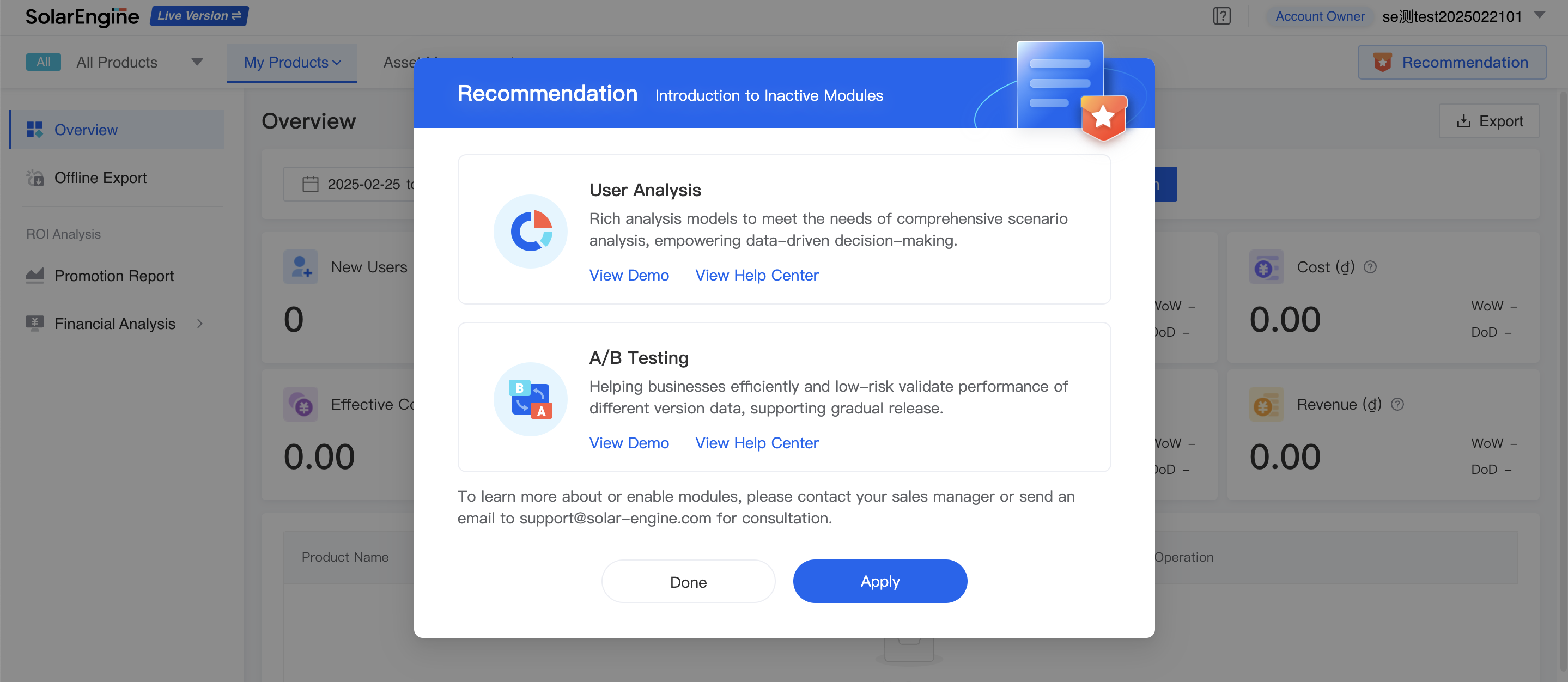Select Overview in the left sidebar menu

tap(86, 130)
